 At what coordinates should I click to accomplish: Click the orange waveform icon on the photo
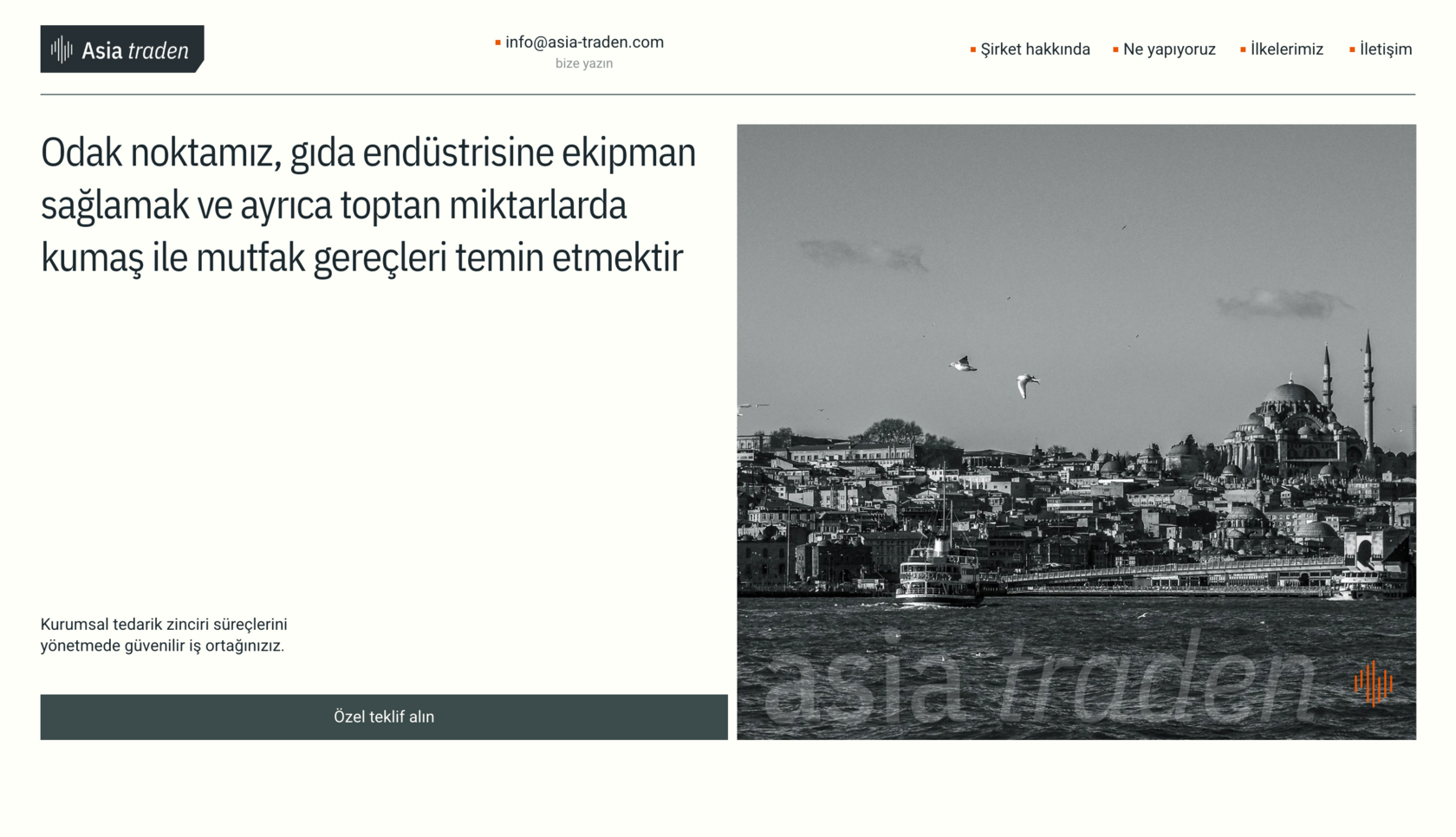(x=1374, y=684)
